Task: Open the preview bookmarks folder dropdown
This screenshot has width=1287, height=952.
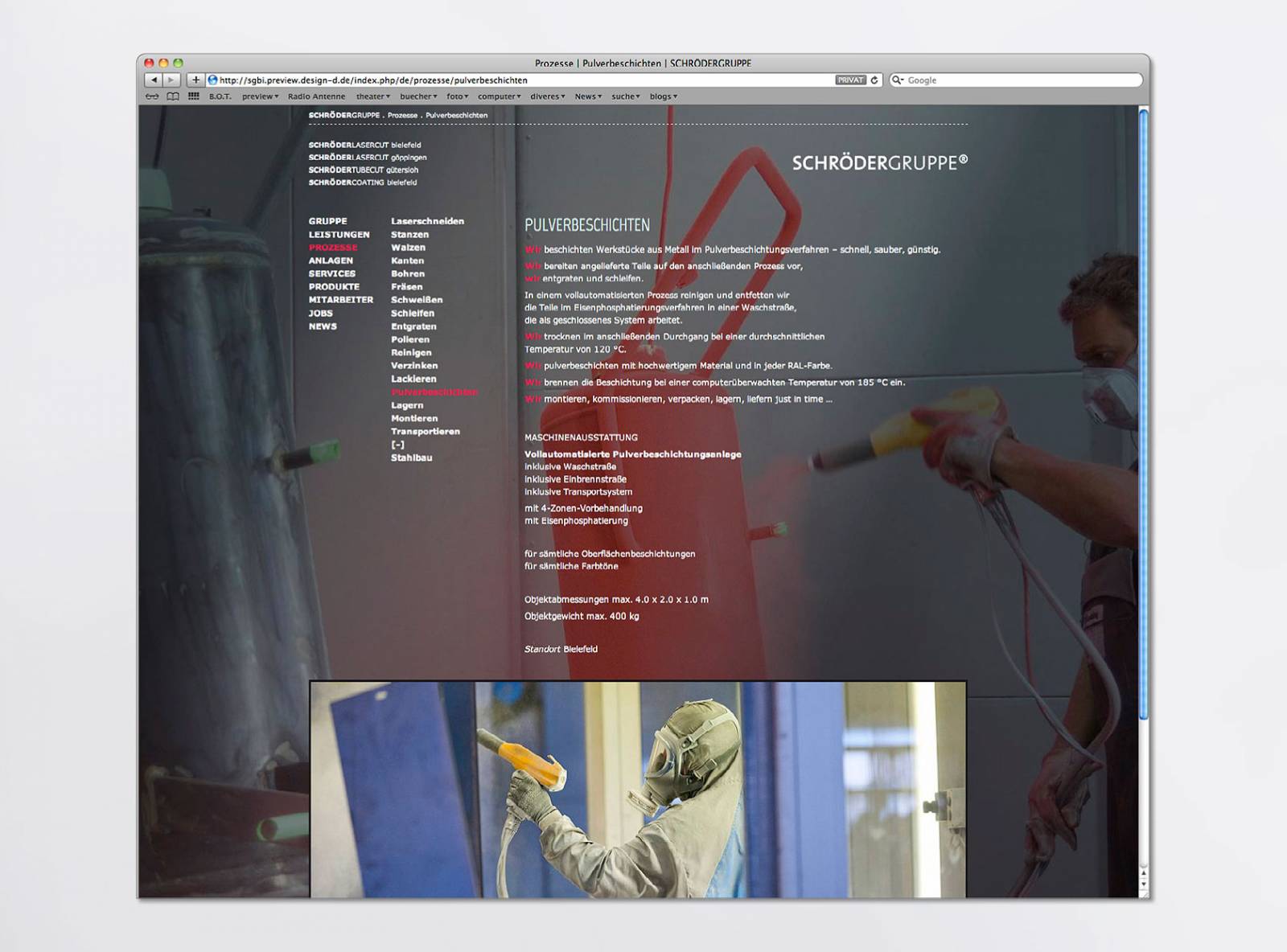Action: click(260, 96)
